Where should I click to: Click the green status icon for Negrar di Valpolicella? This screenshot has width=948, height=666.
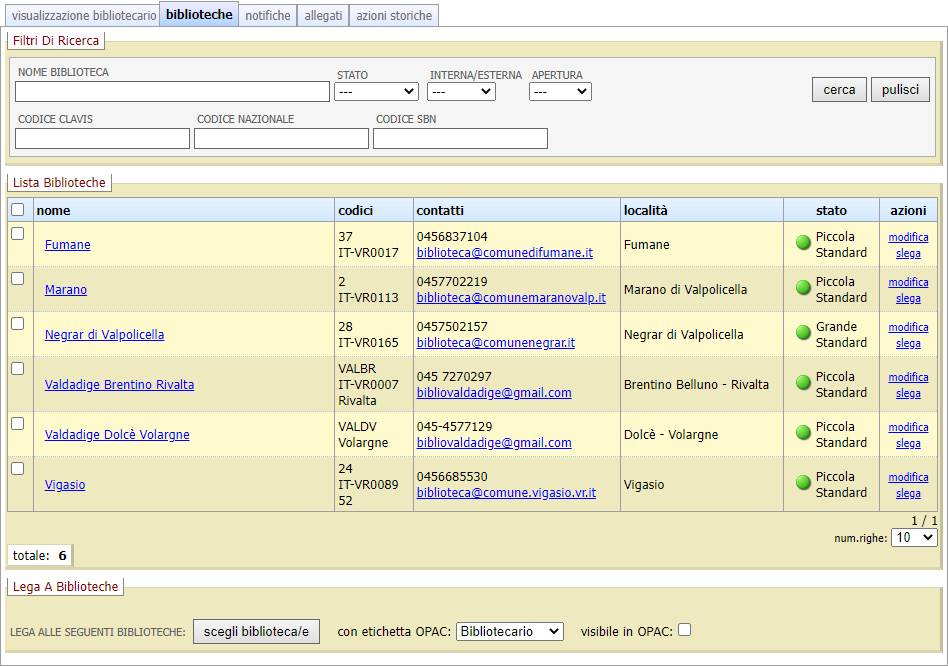[803, 332]
